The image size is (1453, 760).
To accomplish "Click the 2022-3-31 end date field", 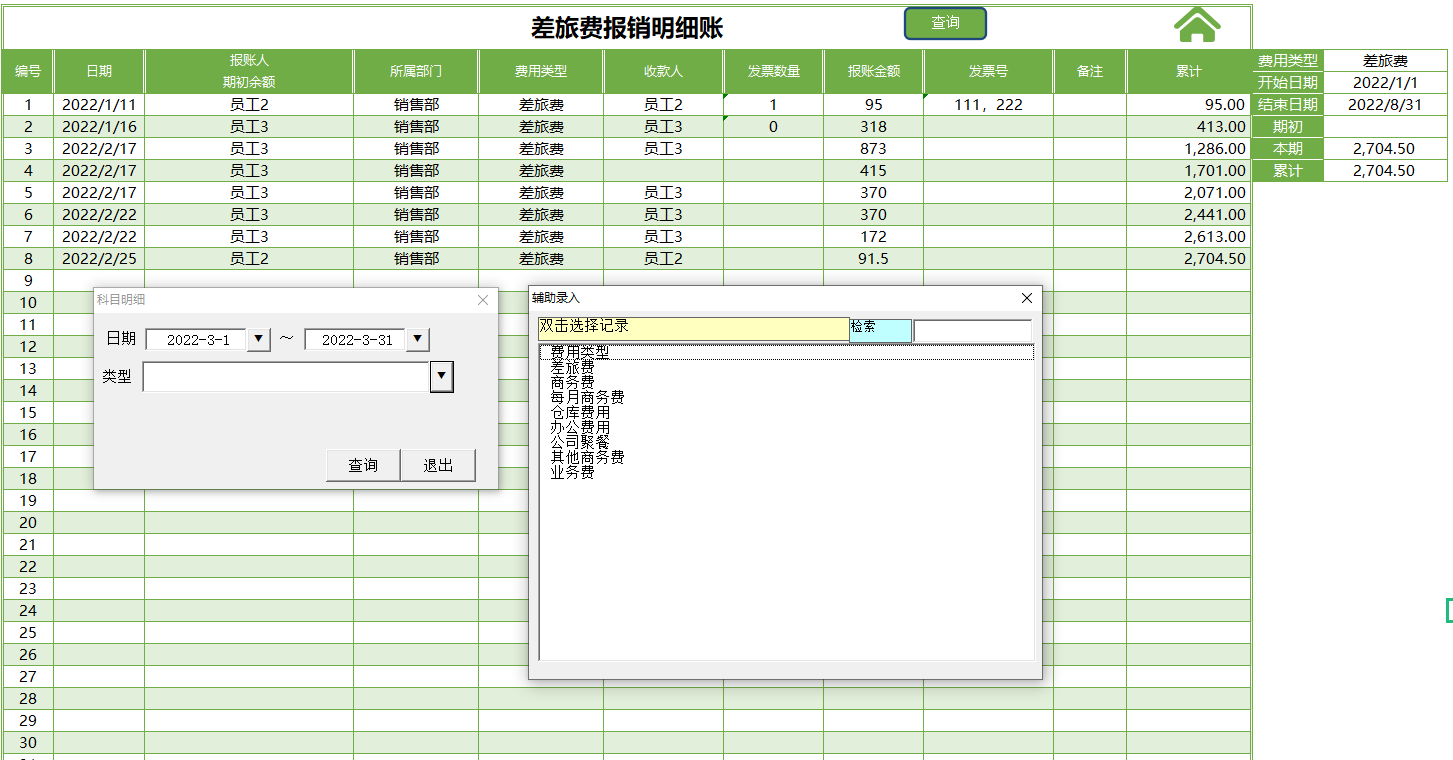I will pyautogui.click(x=356, y=340).
